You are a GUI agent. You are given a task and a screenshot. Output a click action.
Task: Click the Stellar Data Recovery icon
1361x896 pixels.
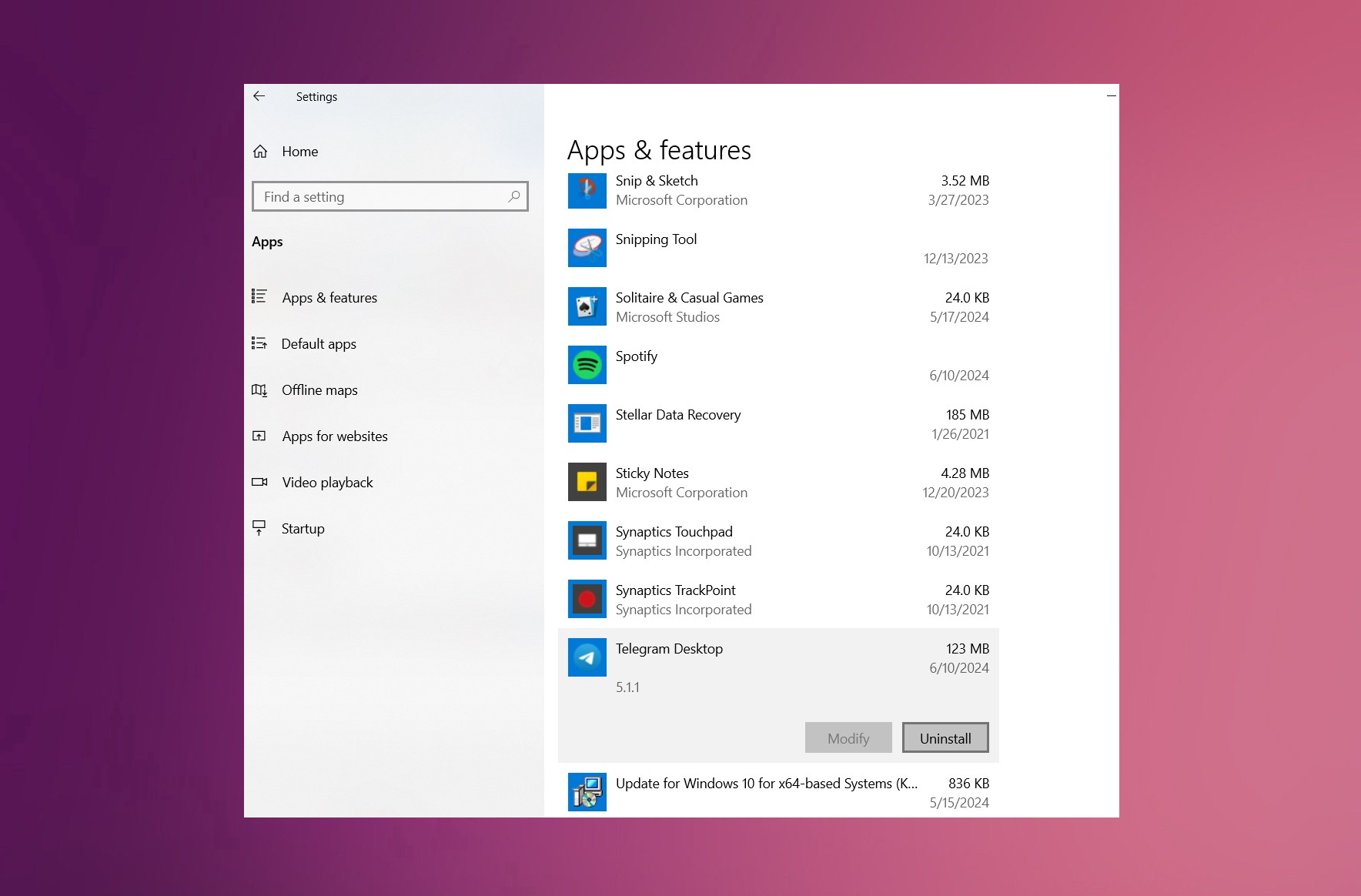(x=587, y=423)
